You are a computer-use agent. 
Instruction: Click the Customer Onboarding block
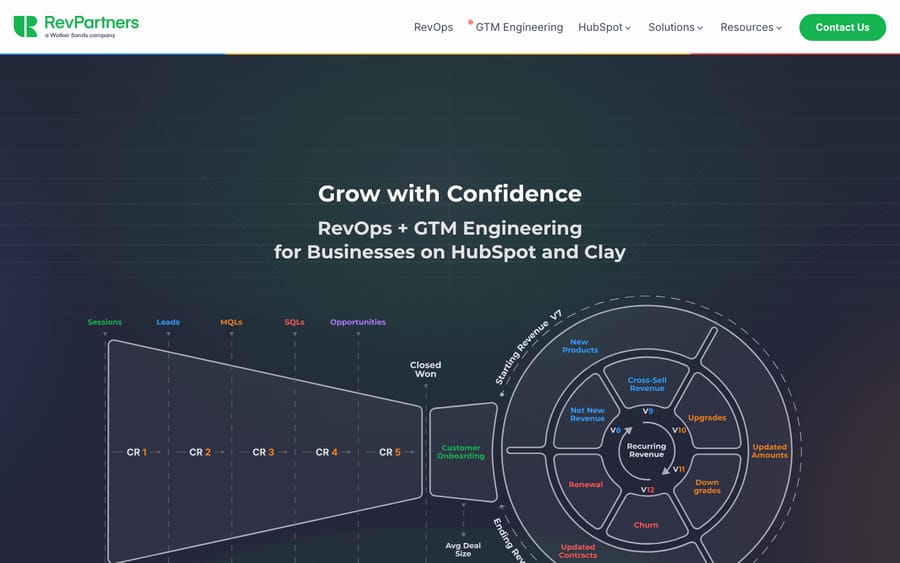463,452
